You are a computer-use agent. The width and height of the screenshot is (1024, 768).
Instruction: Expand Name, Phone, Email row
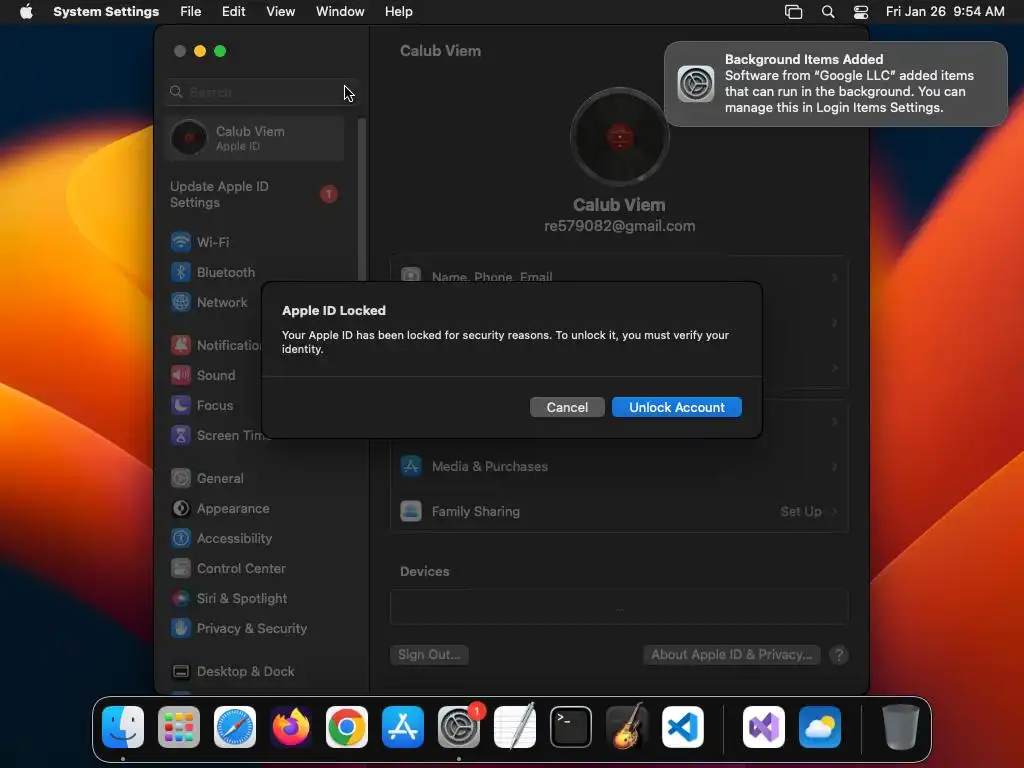tap(619, 277)
